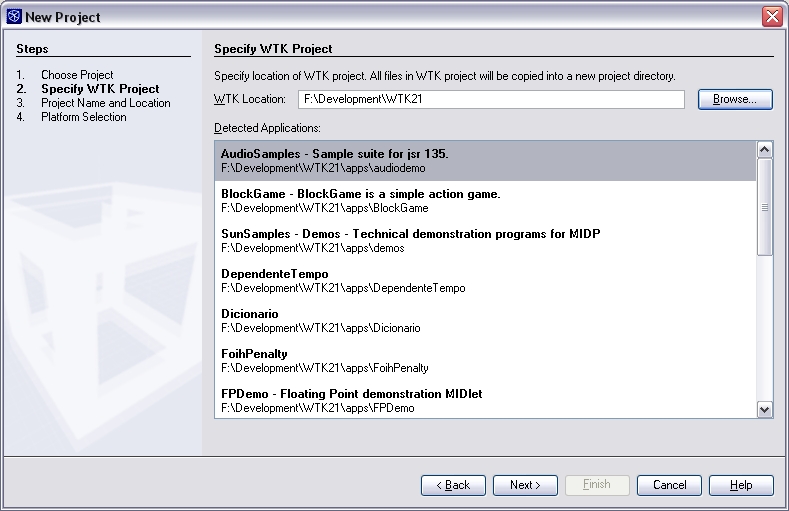
Task: Choose FPDemo Floating Point demonstration MIDlet
Action: (x=485, y=400)
